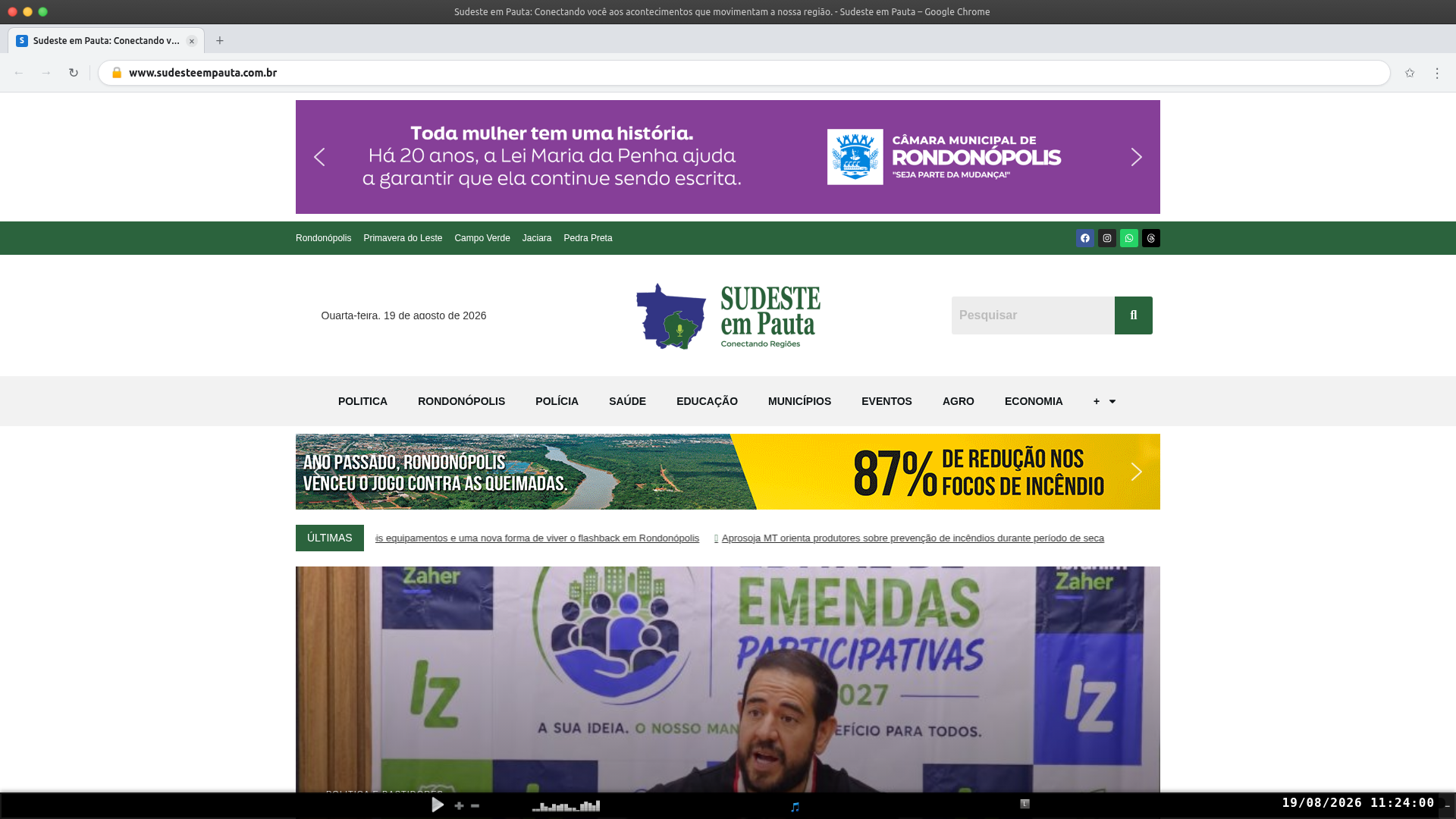Click the ÚLTIMAS label button

330,538
